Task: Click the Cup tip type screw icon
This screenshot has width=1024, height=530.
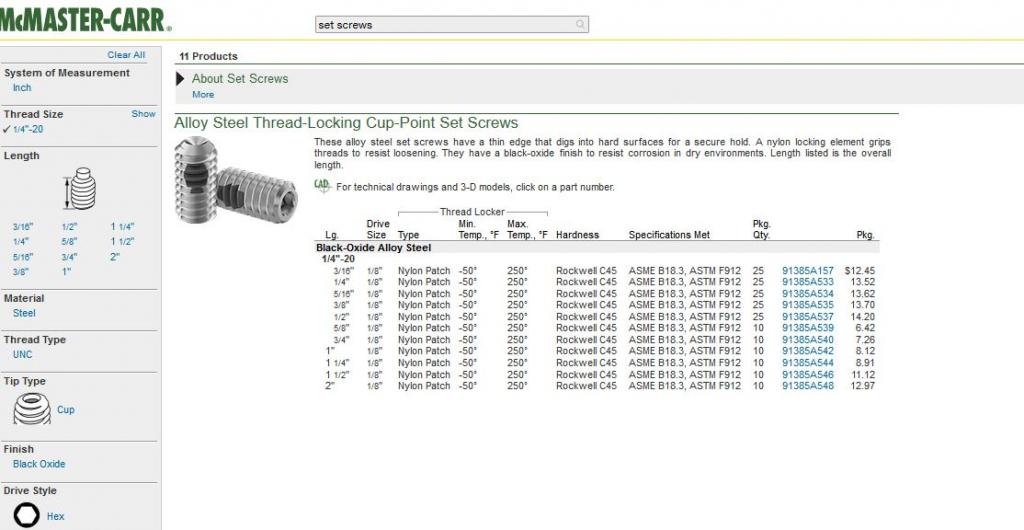Action: 32,409
